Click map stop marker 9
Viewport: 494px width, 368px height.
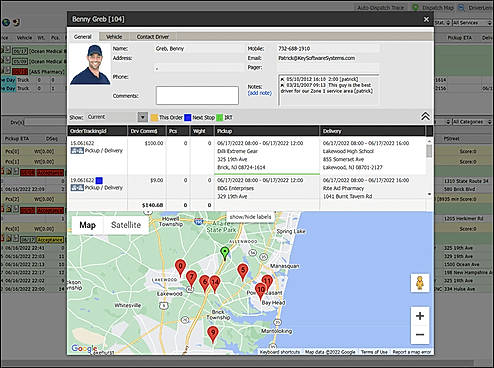coord(213,334)
